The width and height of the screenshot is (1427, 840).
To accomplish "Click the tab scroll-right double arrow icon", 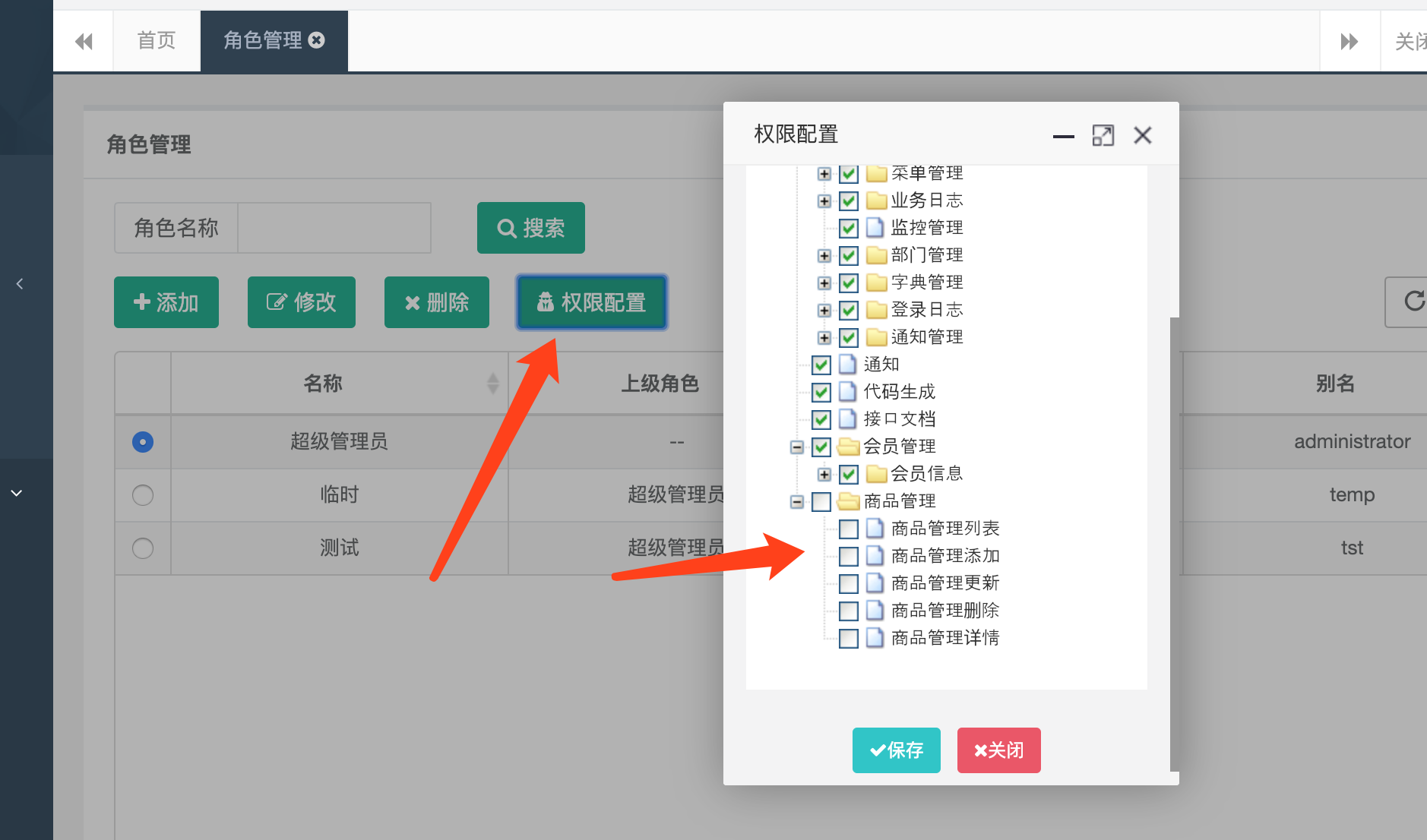I will [1349, 41].
